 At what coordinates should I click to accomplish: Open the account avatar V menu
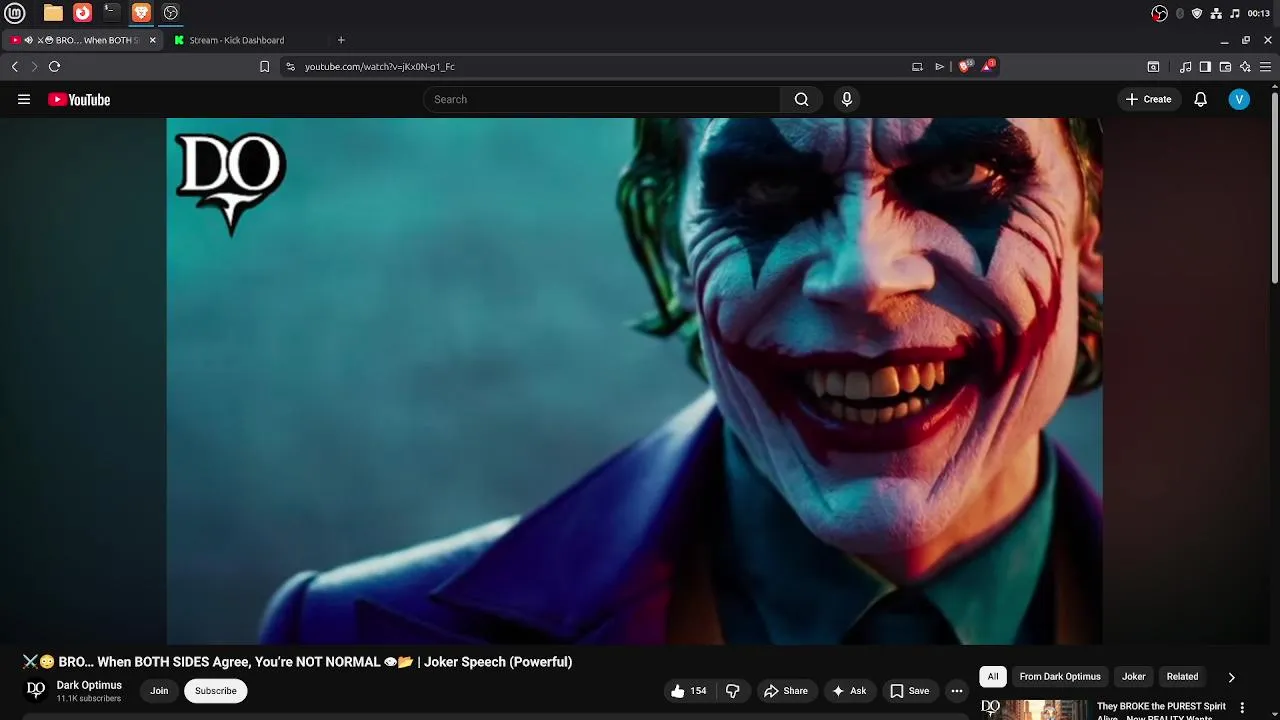tap(1239, 99)
